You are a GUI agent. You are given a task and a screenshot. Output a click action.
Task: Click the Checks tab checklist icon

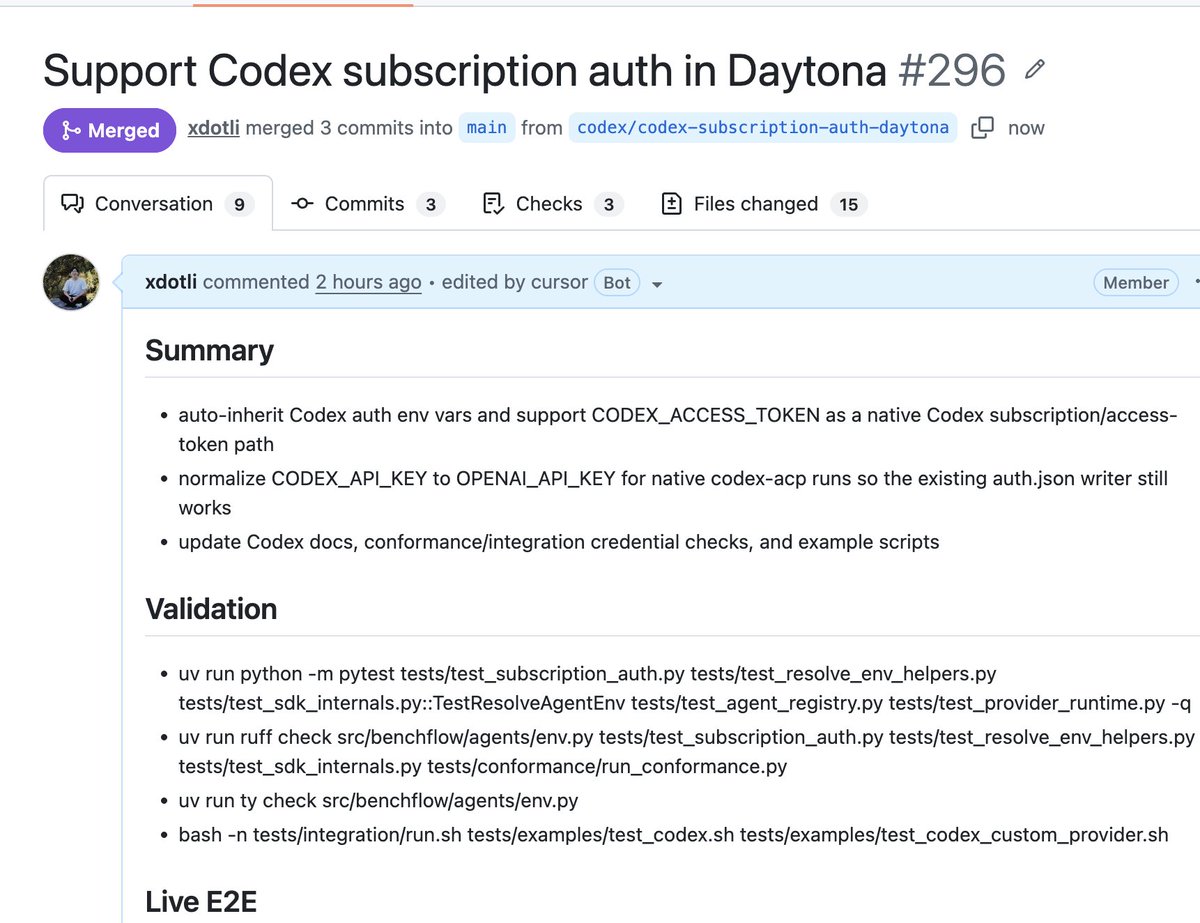[493, 204]
